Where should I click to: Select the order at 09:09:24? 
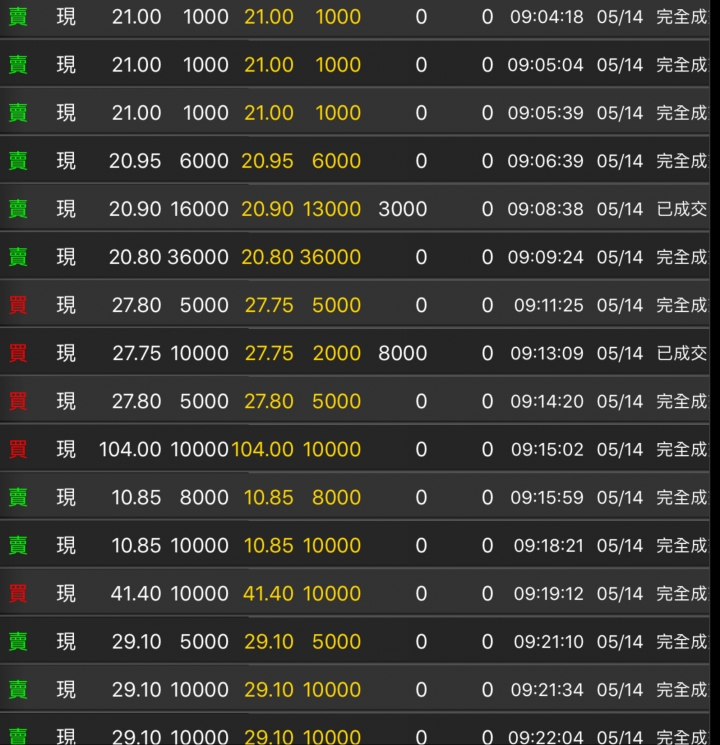point(355,257)
